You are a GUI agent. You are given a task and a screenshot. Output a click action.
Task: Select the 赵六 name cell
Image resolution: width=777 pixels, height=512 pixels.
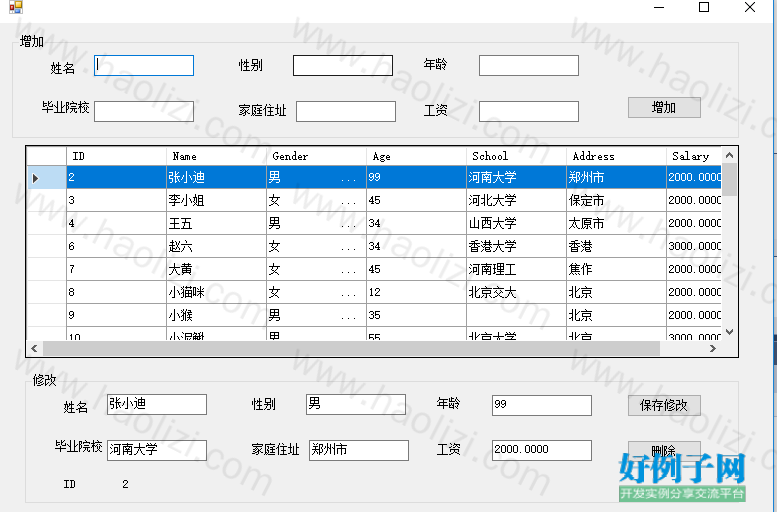coord(217,246)
